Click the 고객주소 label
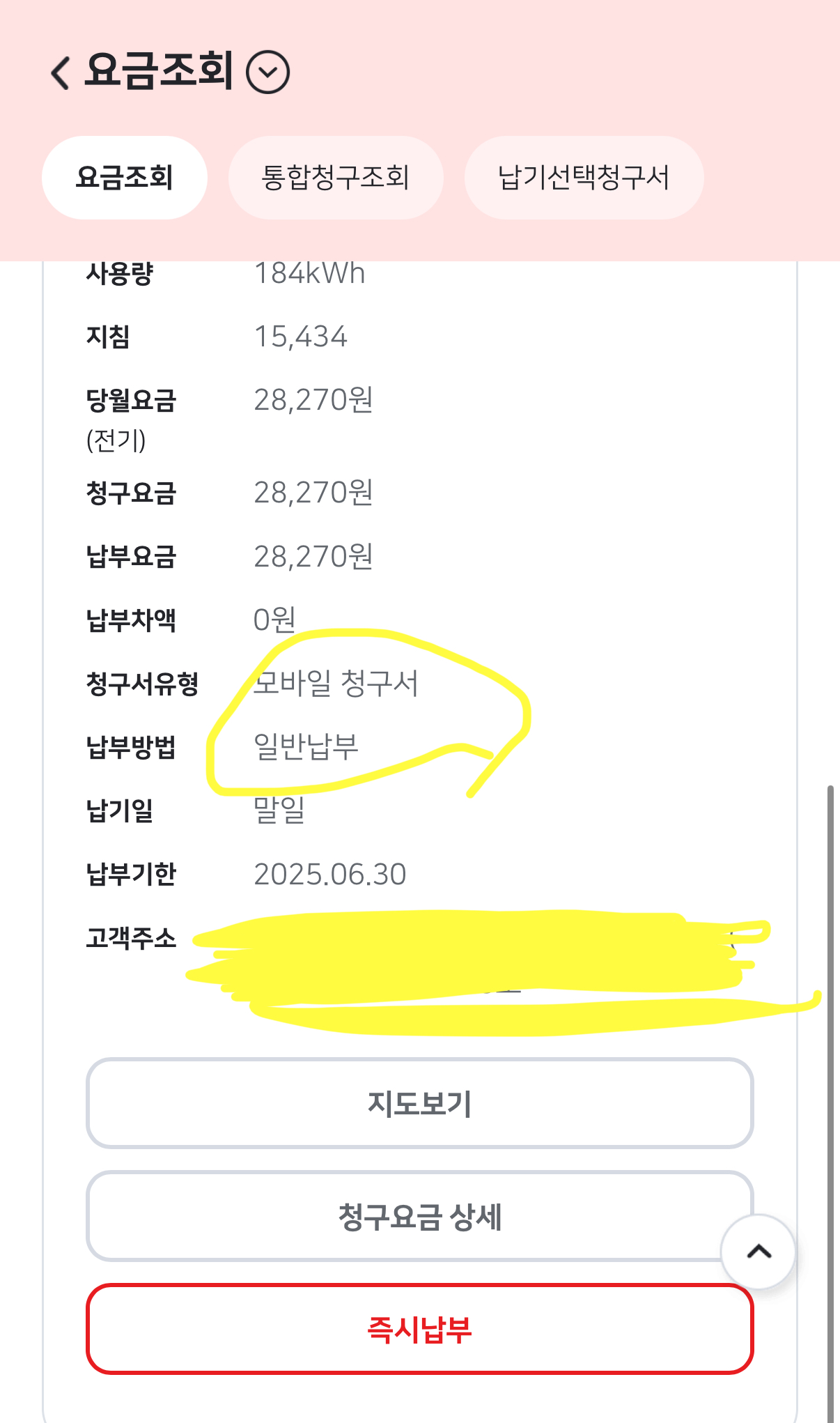The height and width of the screenshot is (1423, 840). pos(131,938)
